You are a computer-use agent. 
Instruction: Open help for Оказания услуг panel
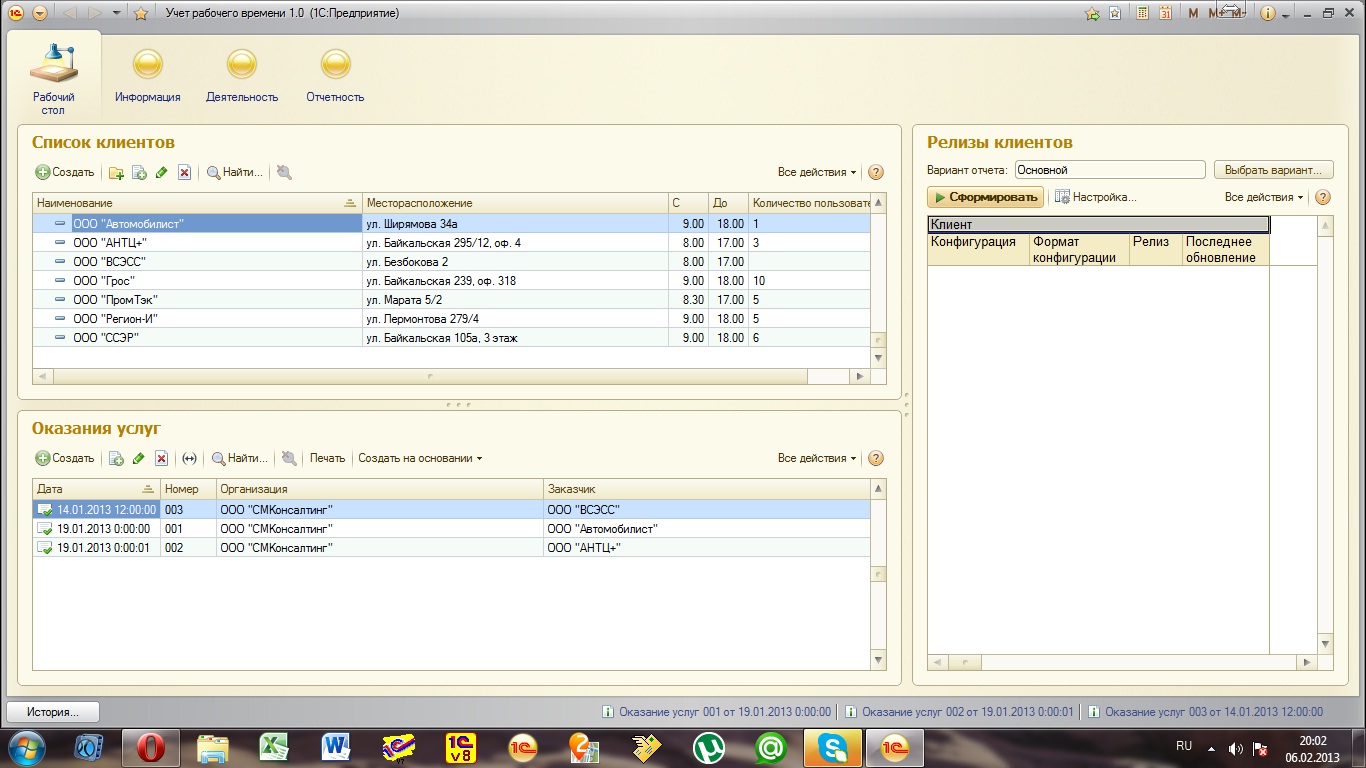coord(876,458)
